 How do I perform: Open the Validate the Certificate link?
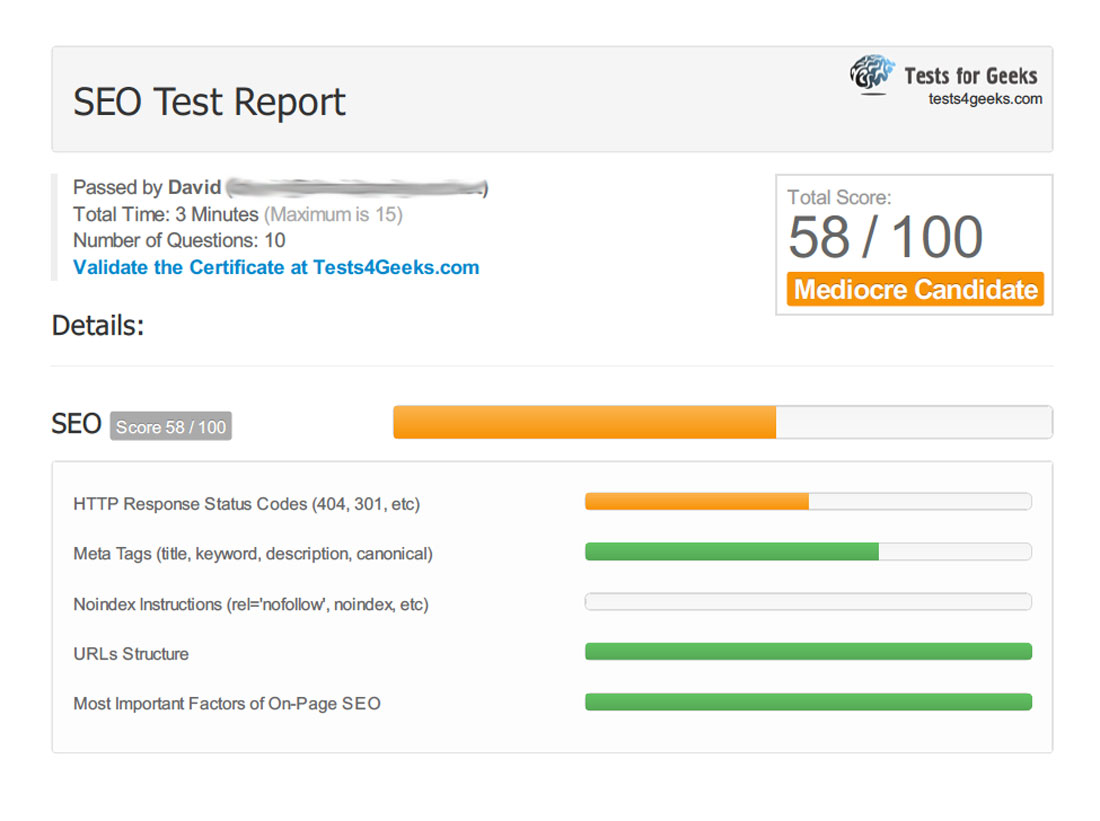[x=276, y=267]
